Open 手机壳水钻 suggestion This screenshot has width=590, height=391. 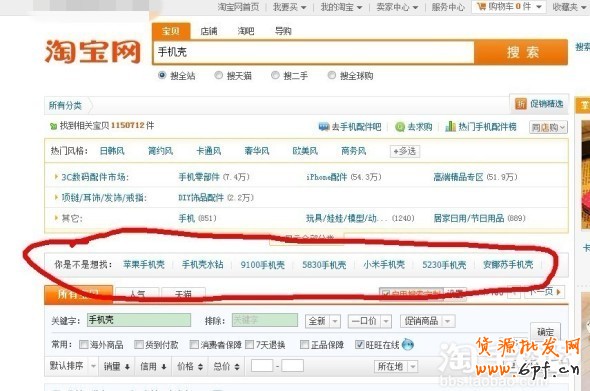point(203,265)
